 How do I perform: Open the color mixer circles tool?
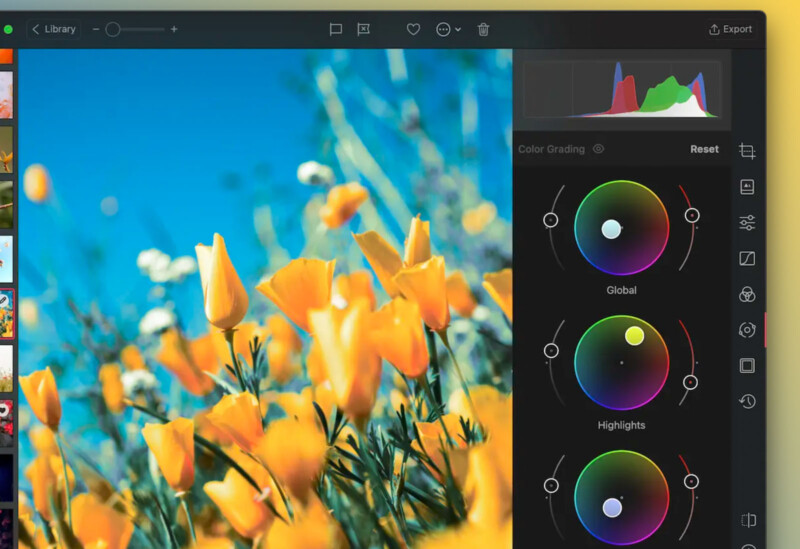[747, 294]
